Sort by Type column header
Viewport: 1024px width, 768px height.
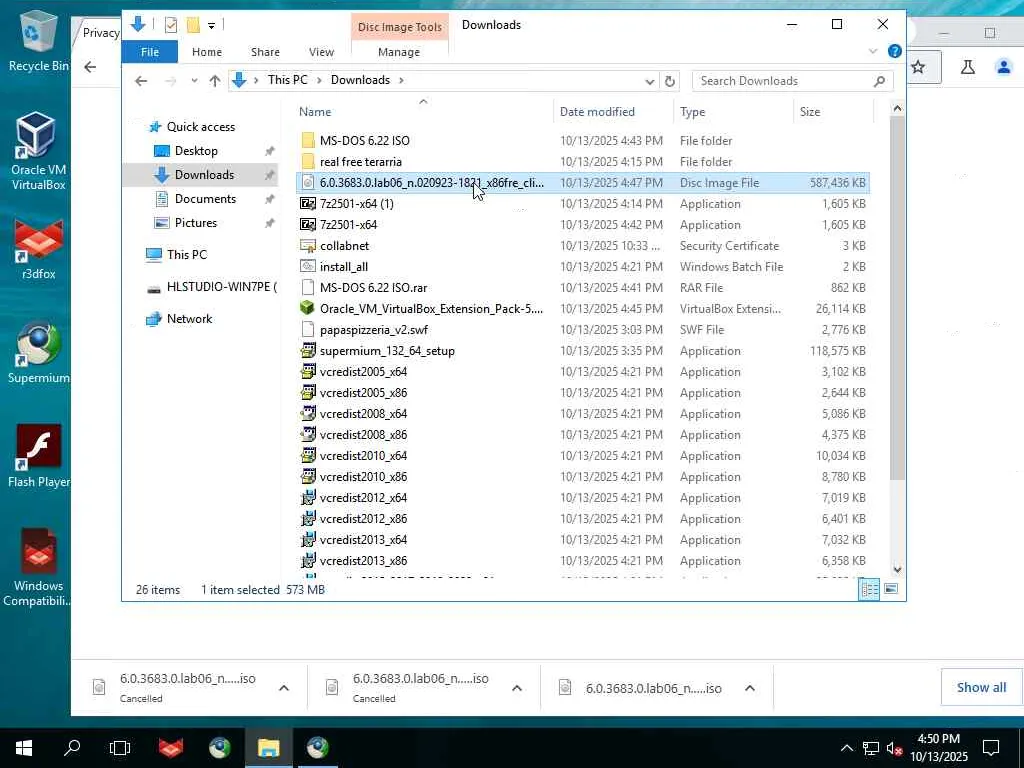point(733,112)
